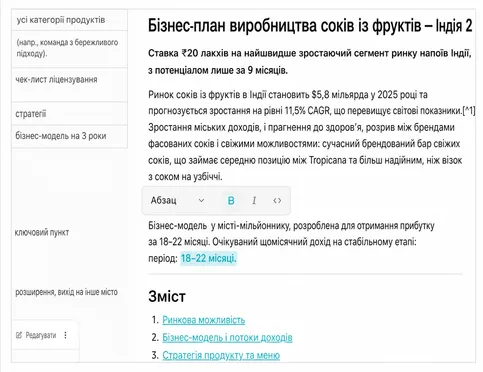Click the Зміст heading

(167, 296)
